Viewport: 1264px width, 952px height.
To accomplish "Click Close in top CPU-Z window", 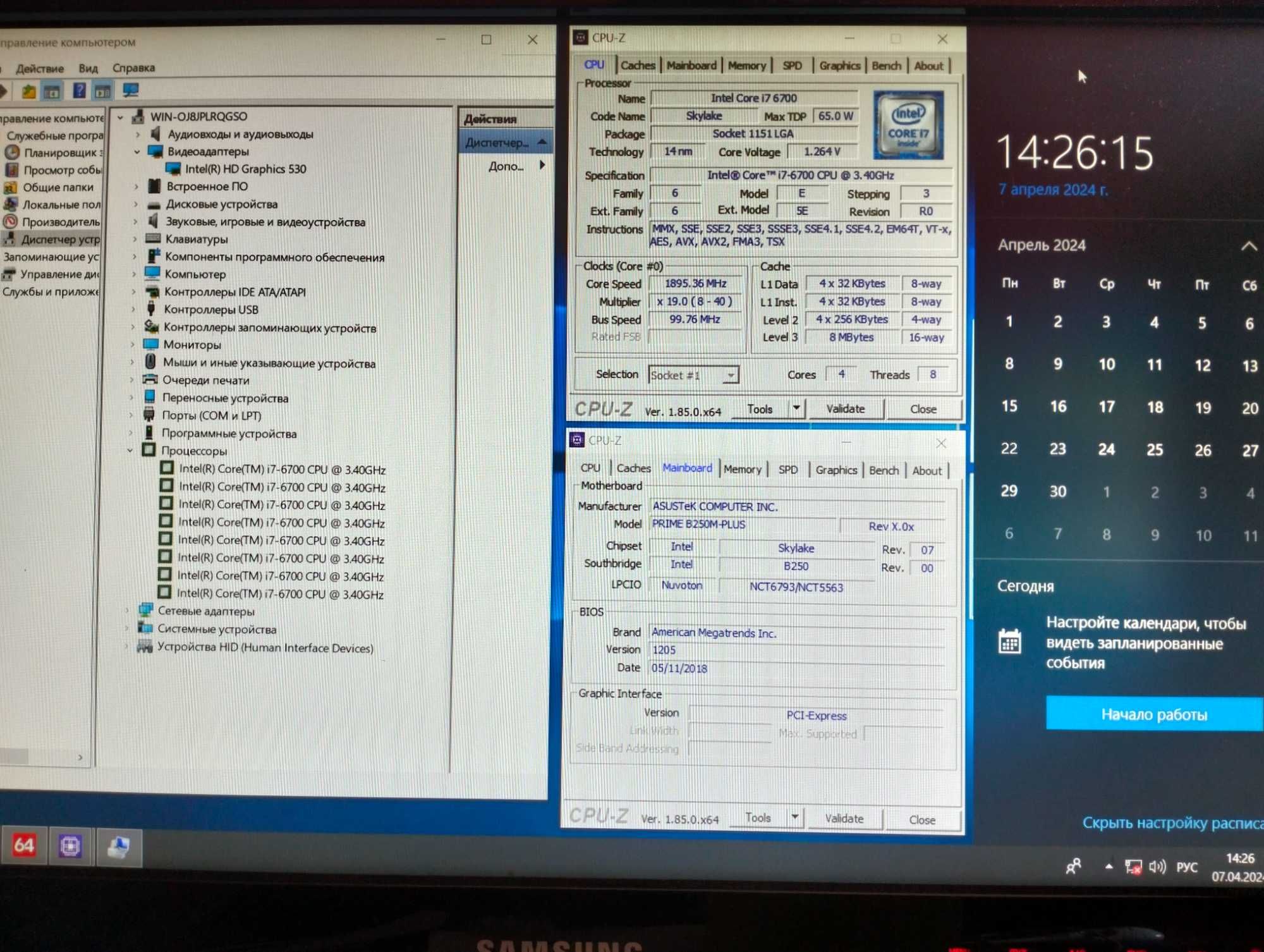I will click(923, 410).
